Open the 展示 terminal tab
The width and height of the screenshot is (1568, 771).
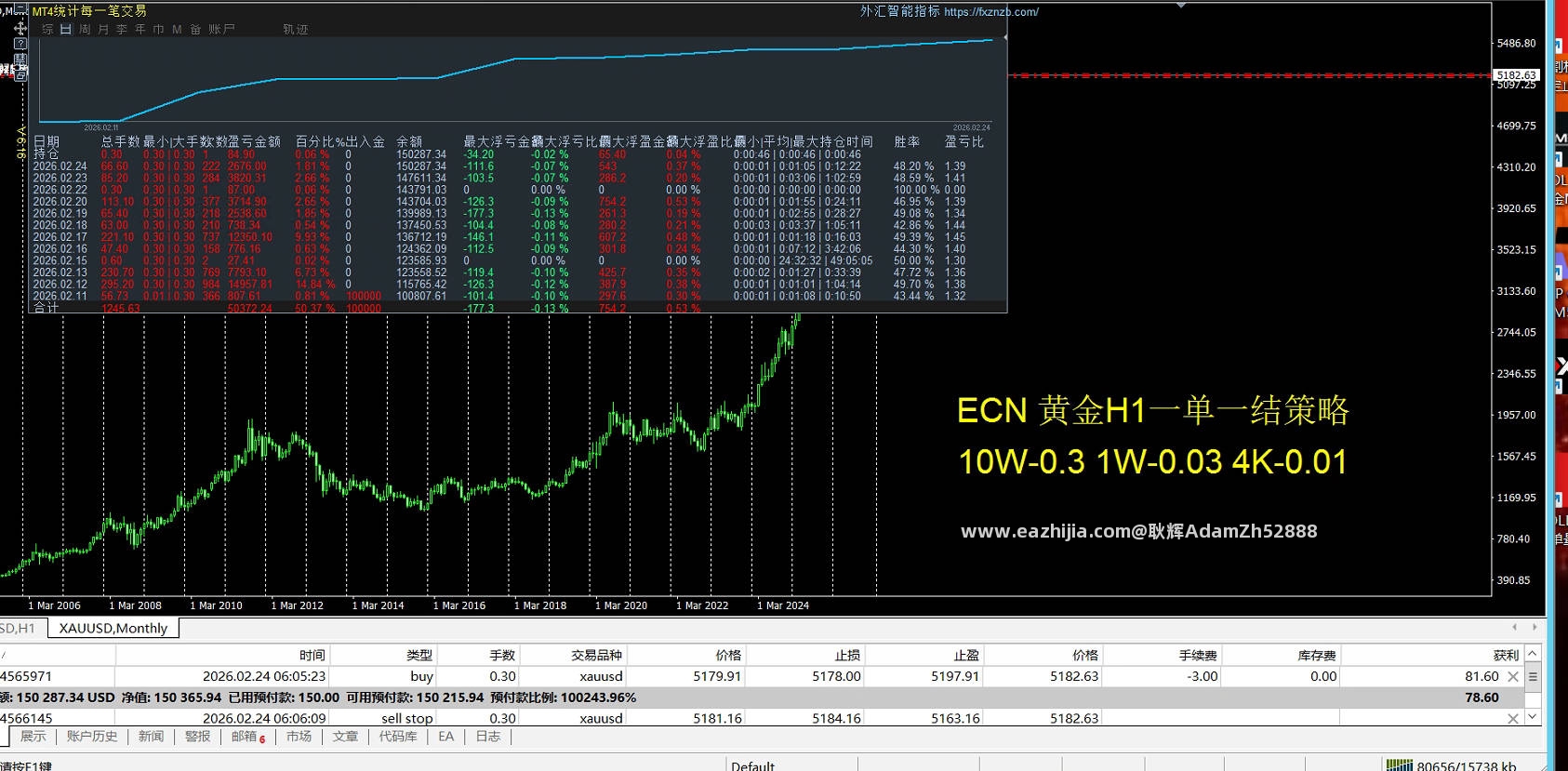(x=33, y=737)
